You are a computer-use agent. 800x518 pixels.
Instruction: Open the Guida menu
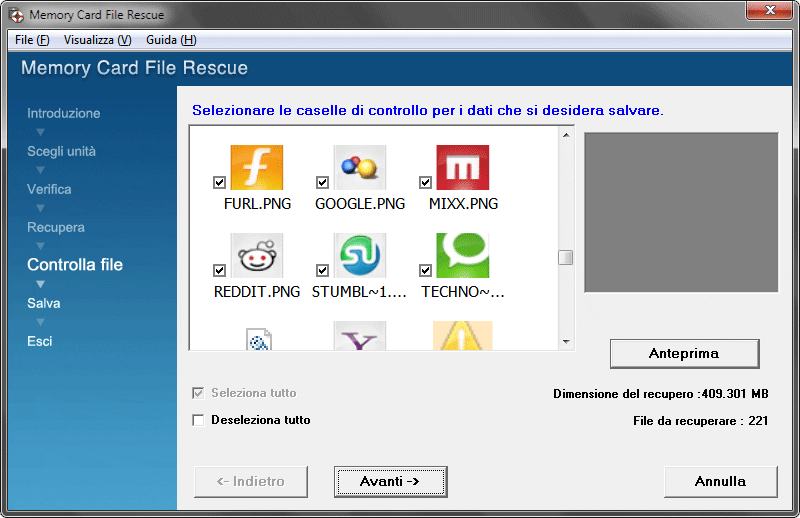coord(171,40)
